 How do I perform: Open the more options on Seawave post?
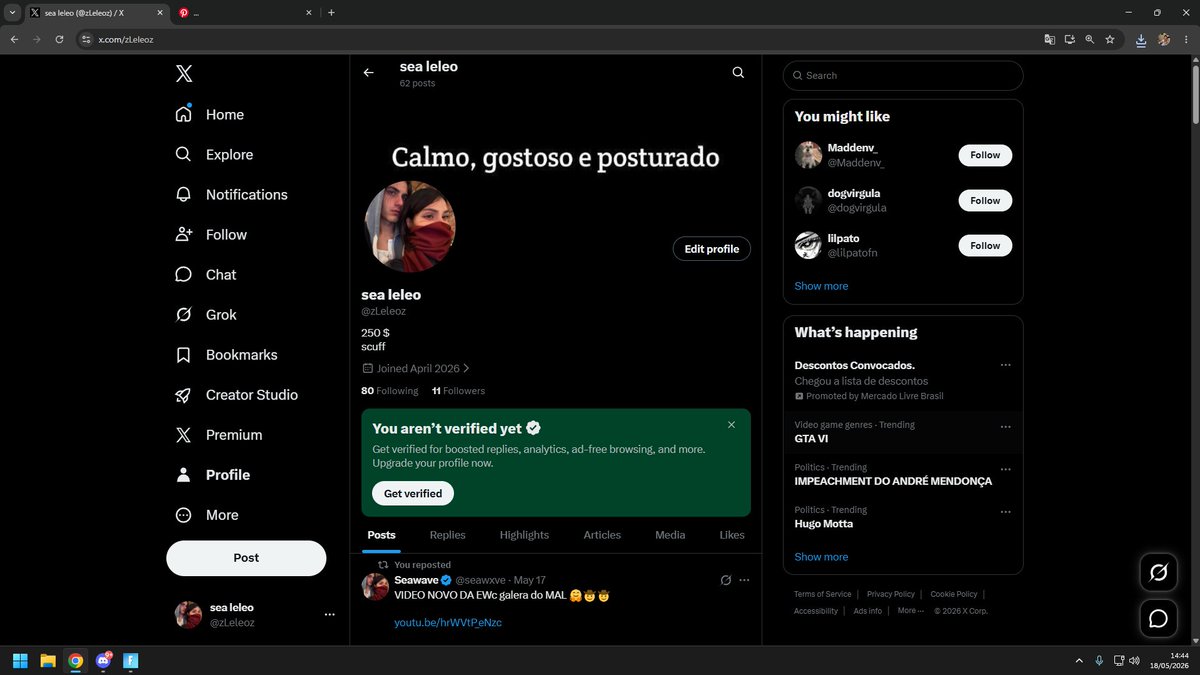click(744, 580)
